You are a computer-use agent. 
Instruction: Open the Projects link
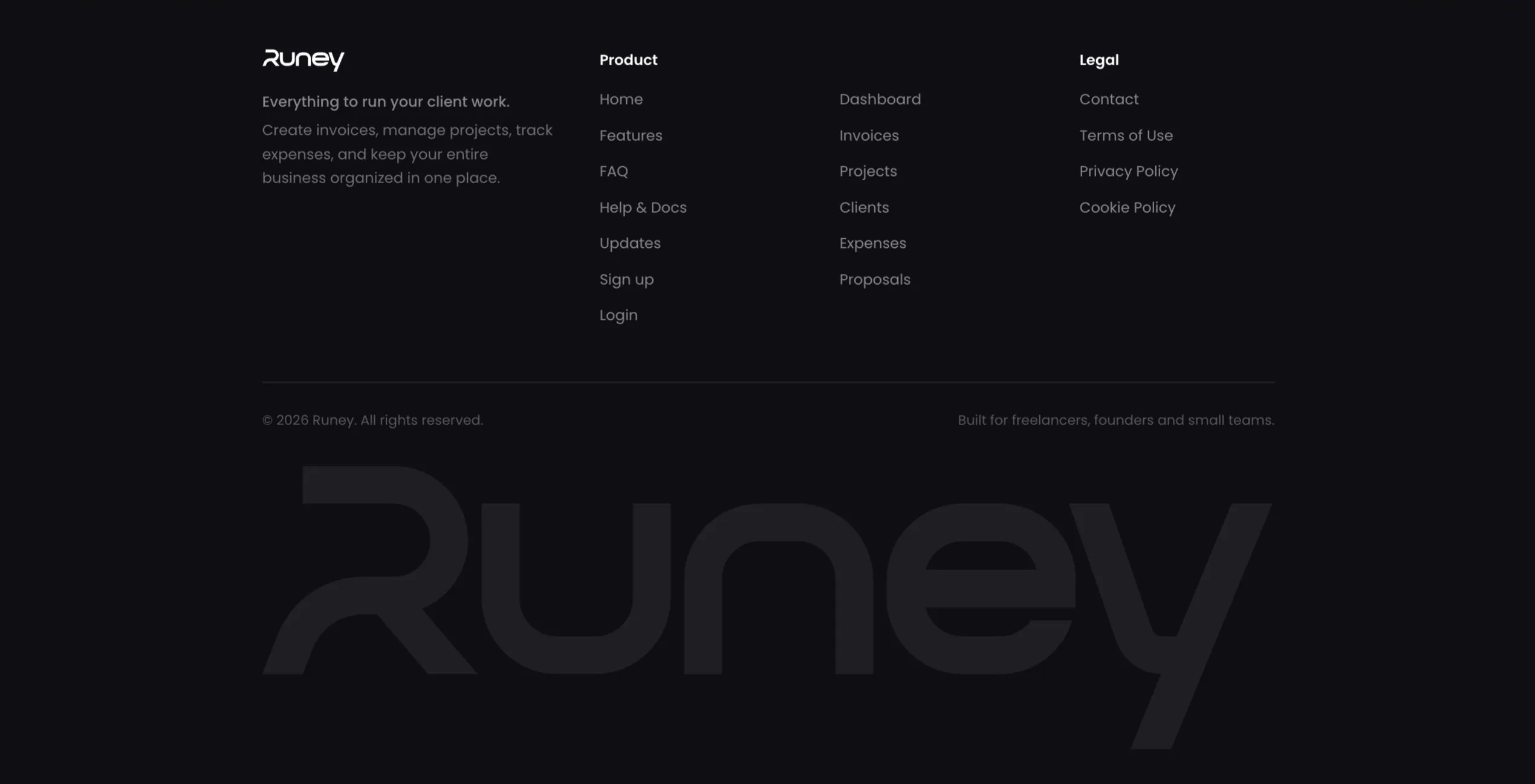coord(868,171)
